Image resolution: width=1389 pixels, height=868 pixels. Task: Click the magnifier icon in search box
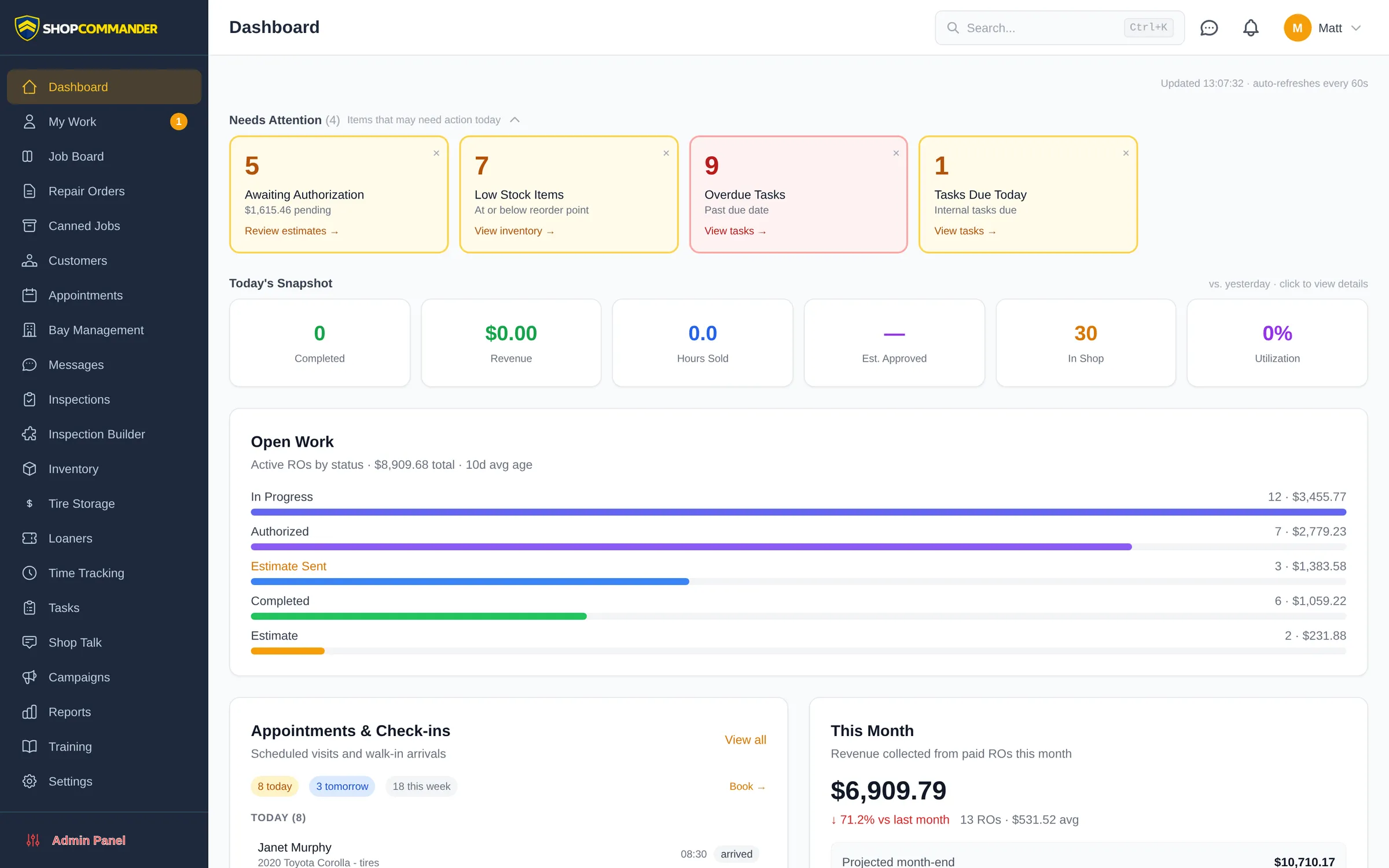(x=953, y=28)
